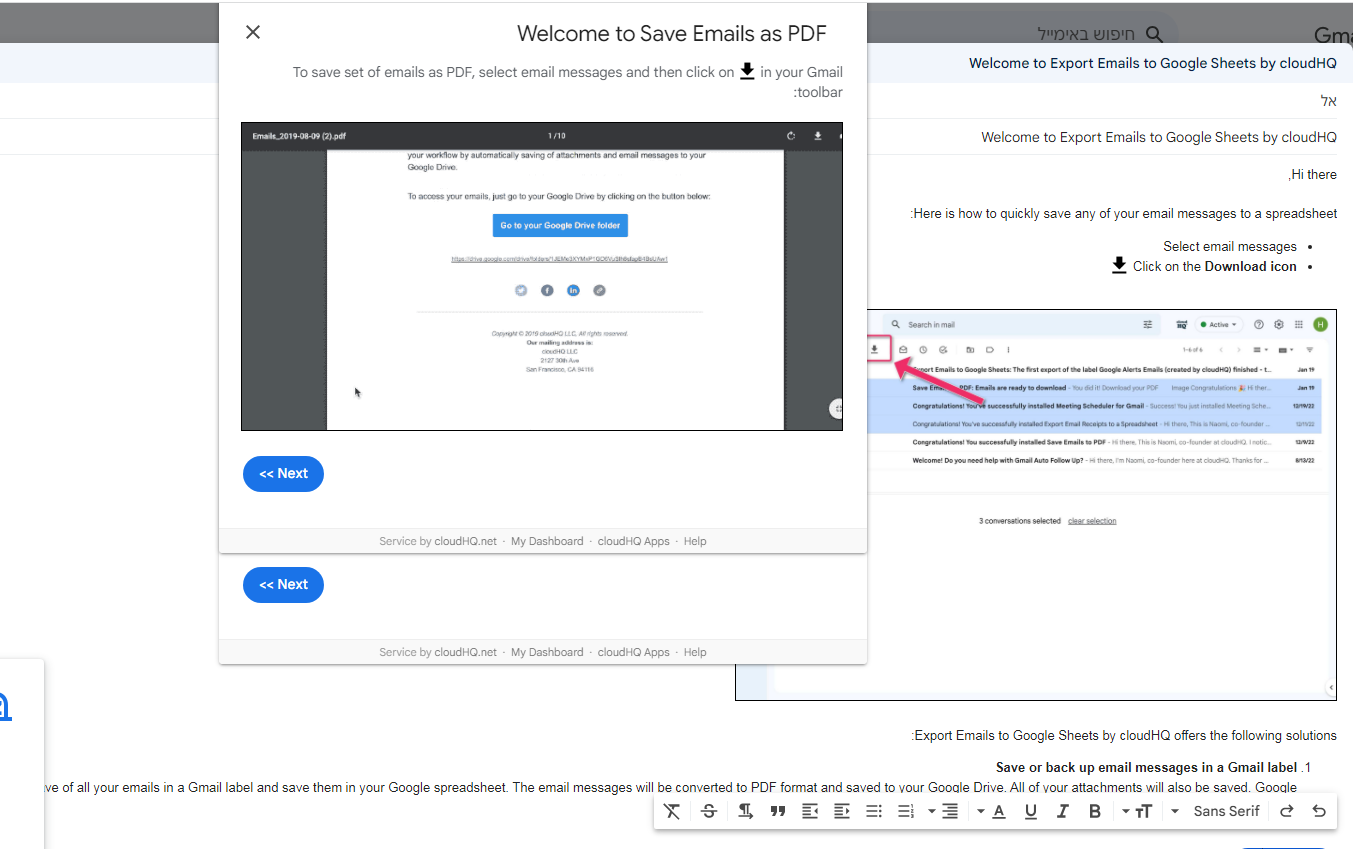Screen dimensions: 1353x849
Task: Open the text alignment dropdown
Action: tap(943, 811)
